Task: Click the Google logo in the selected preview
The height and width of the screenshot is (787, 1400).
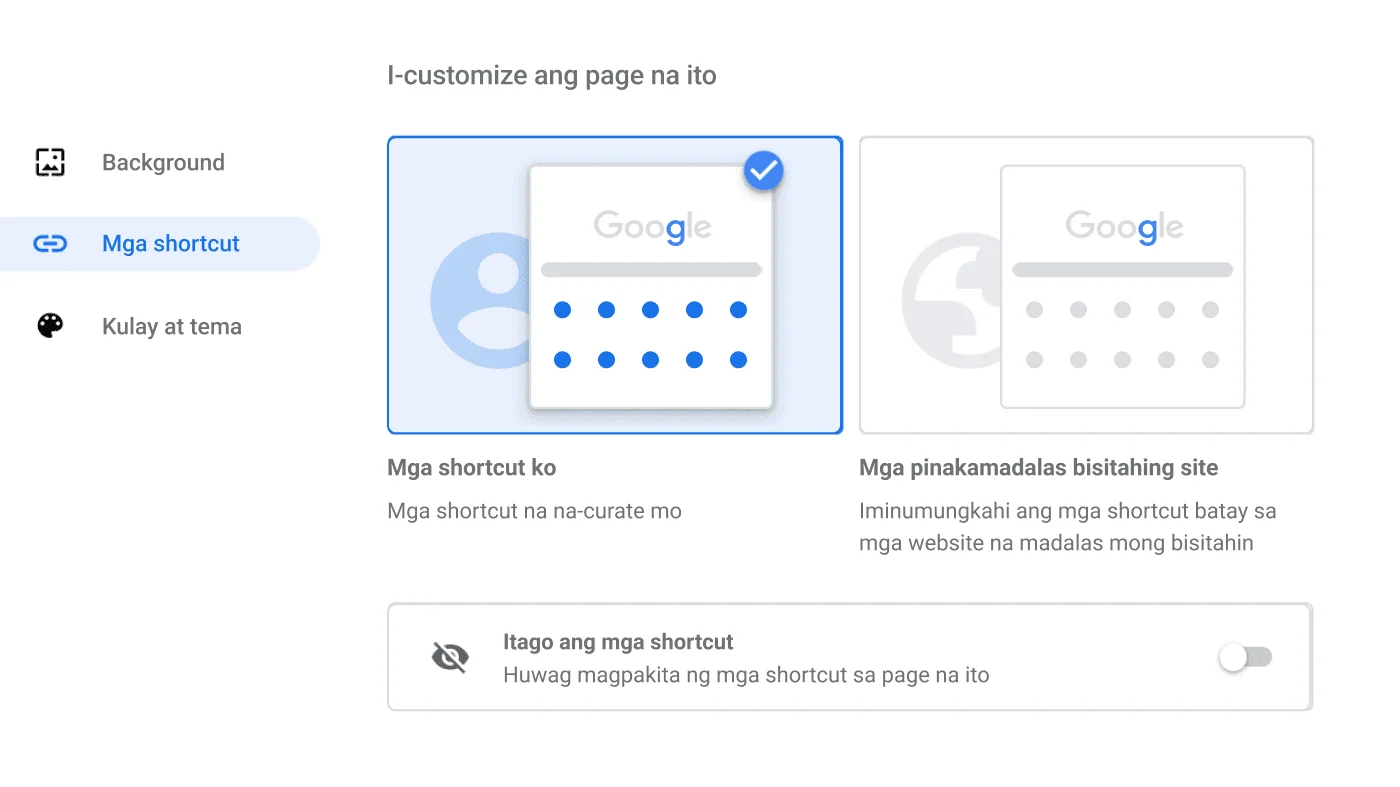Action: (651, 226)
